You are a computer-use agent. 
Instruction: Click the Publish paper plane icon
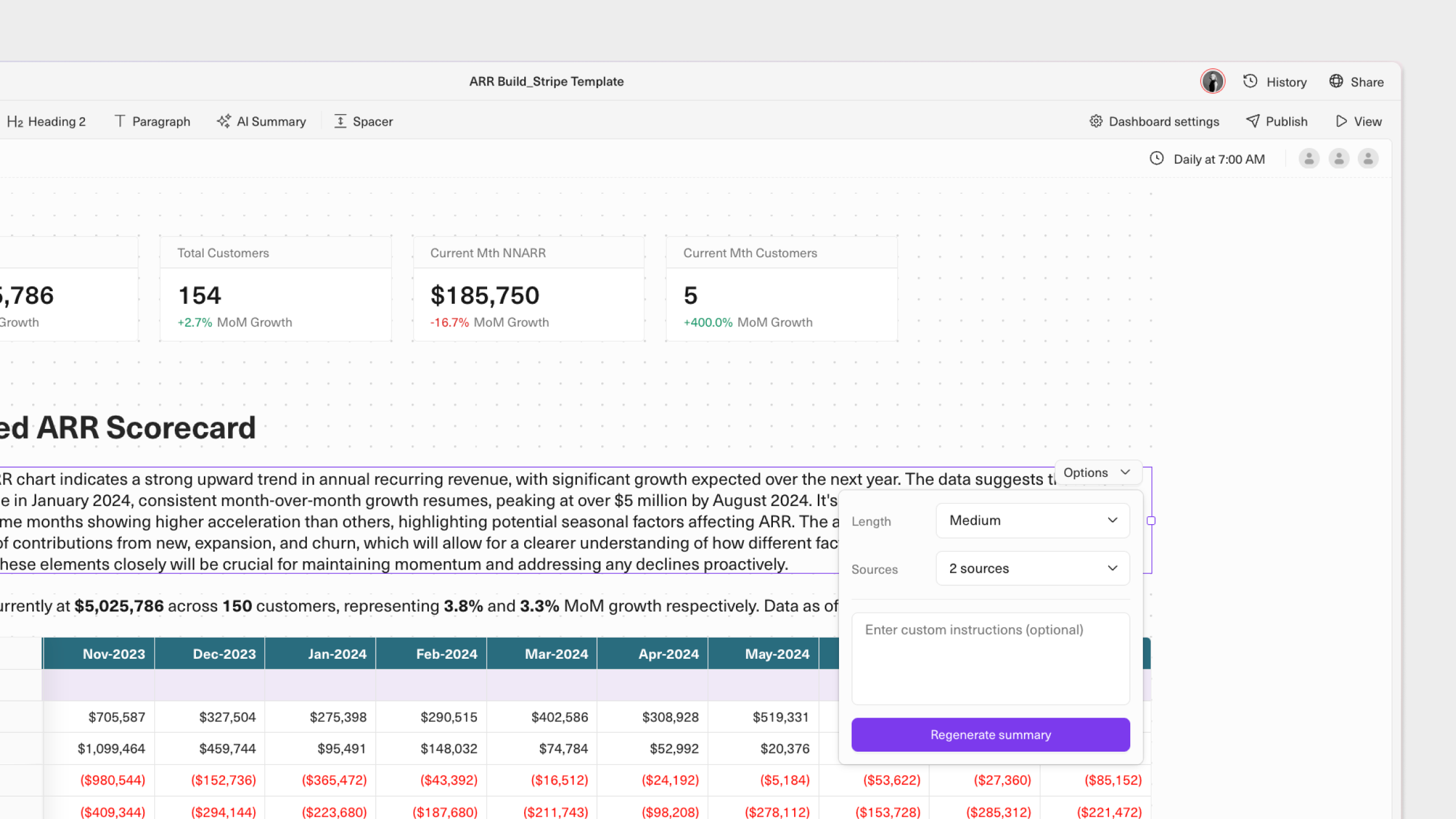1252,121
